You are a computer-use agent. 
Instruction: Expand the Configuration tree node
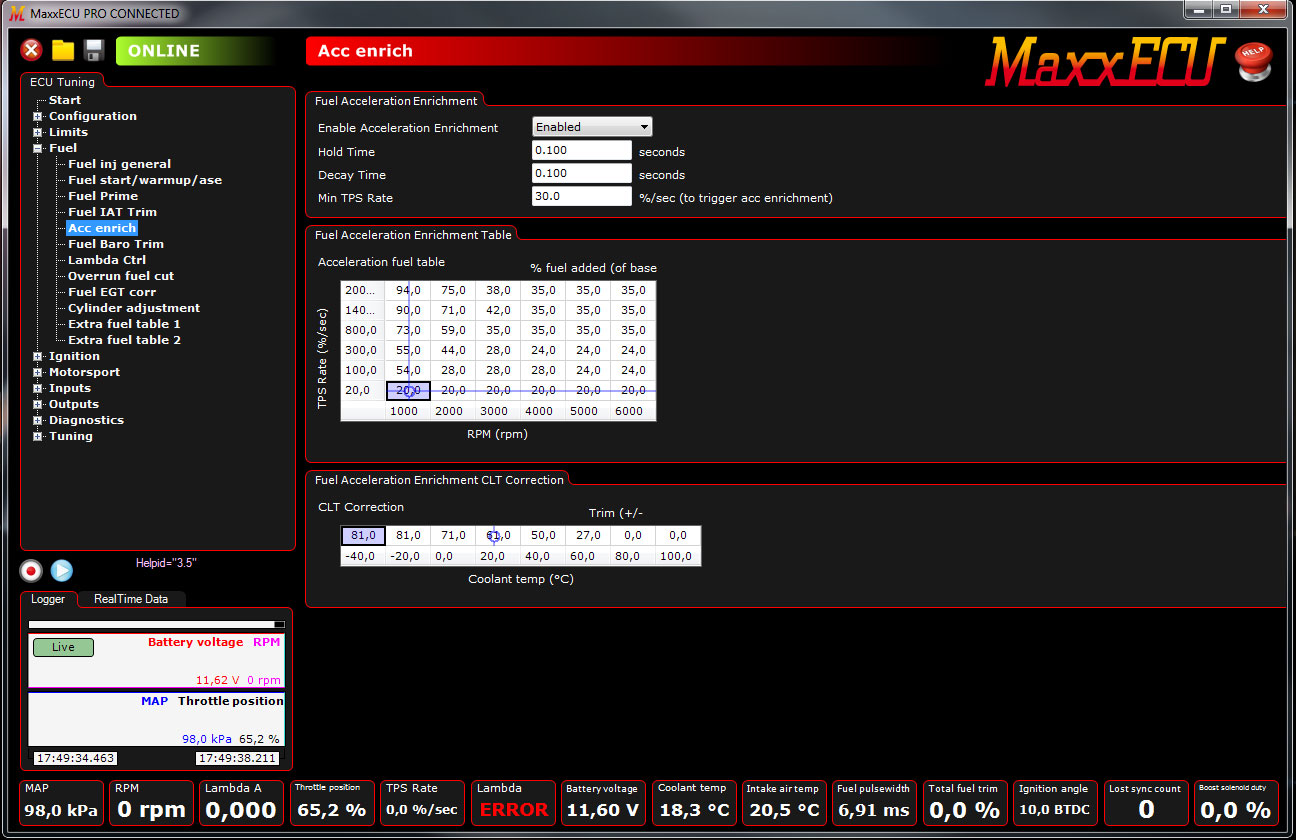pos(38,116)
